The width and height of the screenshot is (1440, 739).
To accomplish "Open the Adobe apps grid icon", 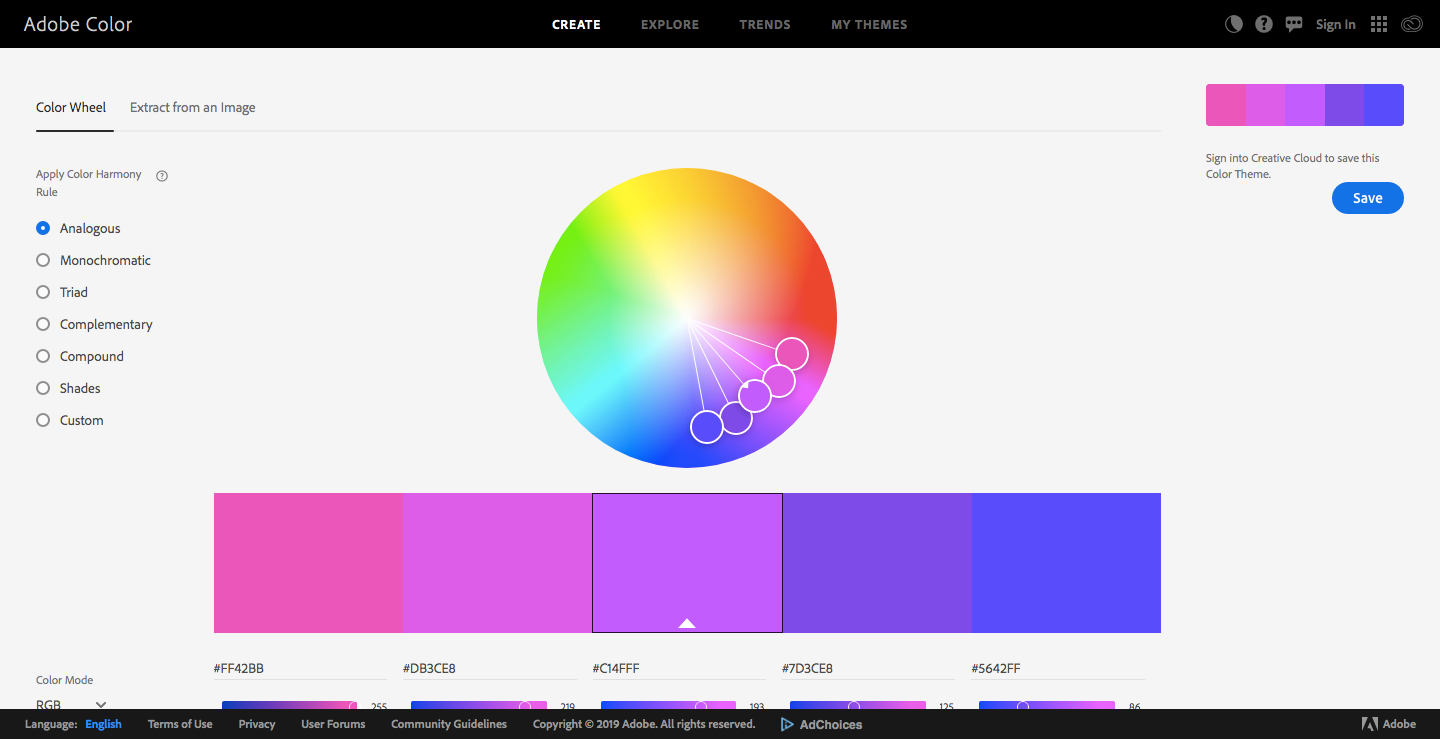I will coord(1379,24).
